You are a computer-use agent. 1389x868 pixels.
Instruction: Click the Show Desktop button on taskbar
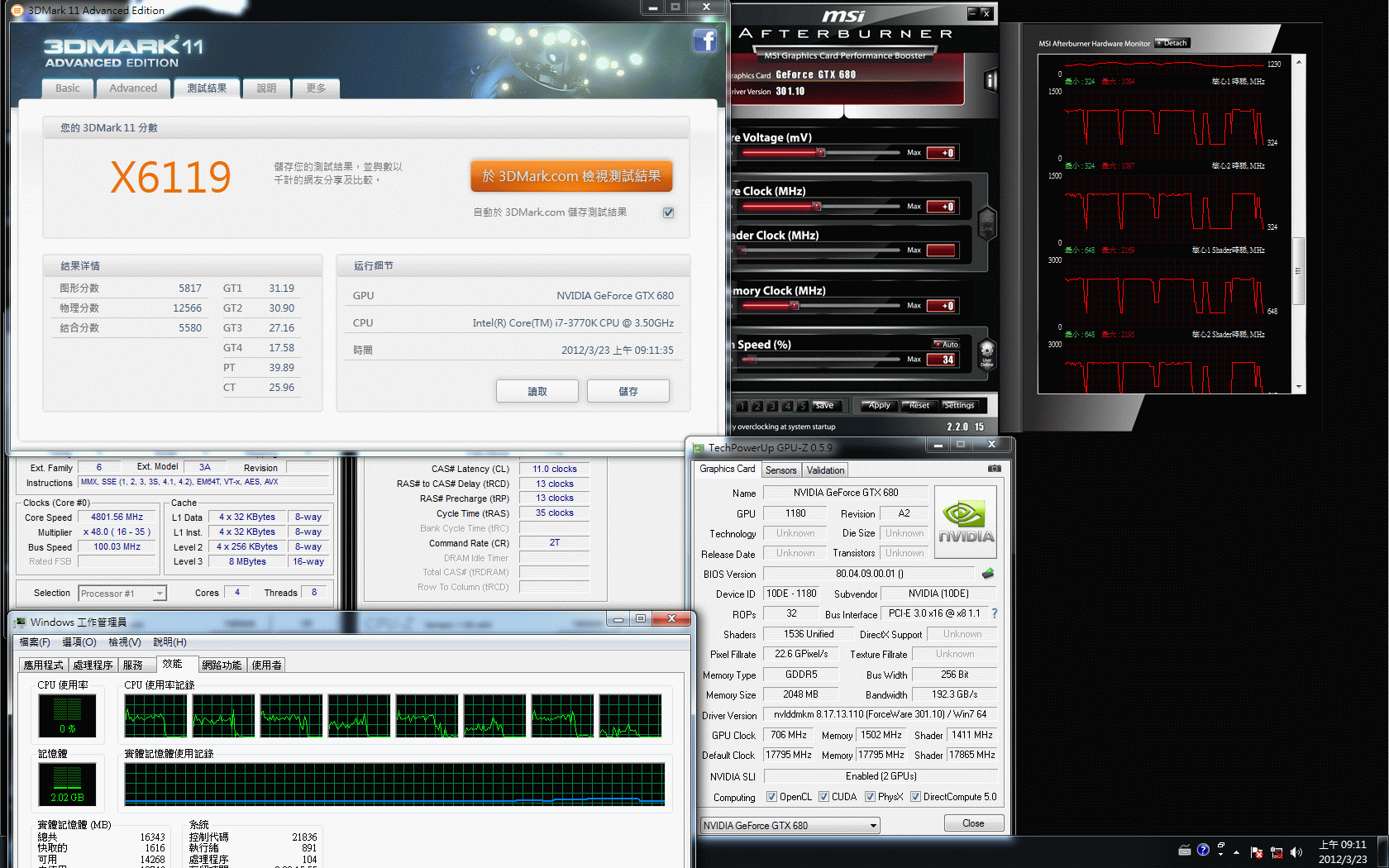tap(1382, 852)
